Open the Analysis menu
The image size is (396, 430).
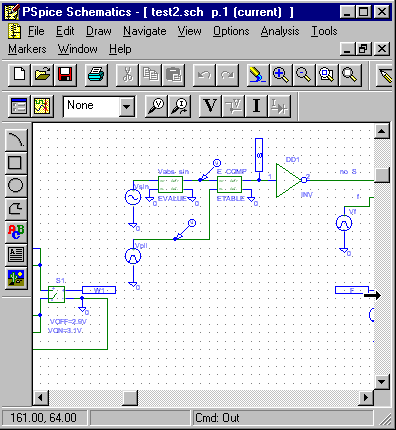(280, 31)
